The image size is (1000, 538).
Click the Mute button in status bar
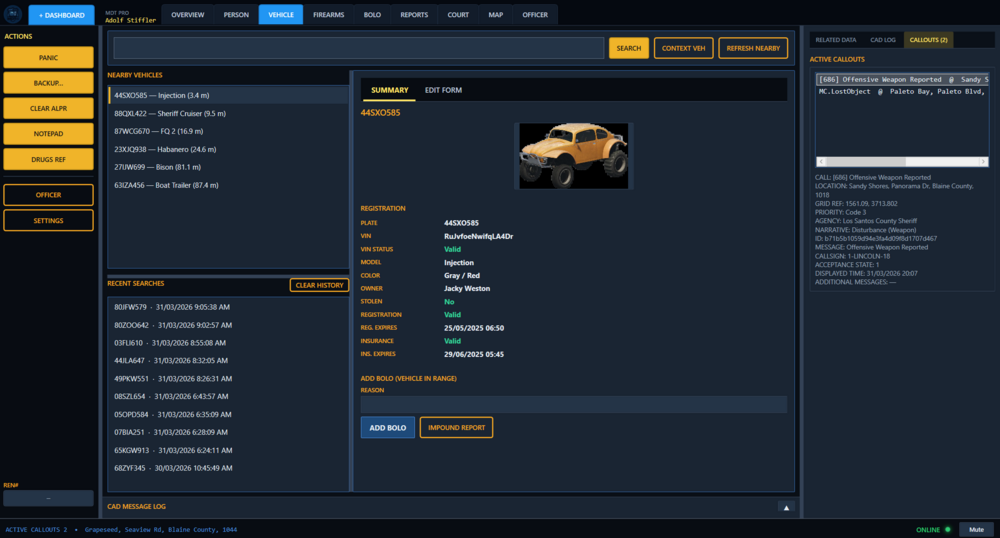976,530
